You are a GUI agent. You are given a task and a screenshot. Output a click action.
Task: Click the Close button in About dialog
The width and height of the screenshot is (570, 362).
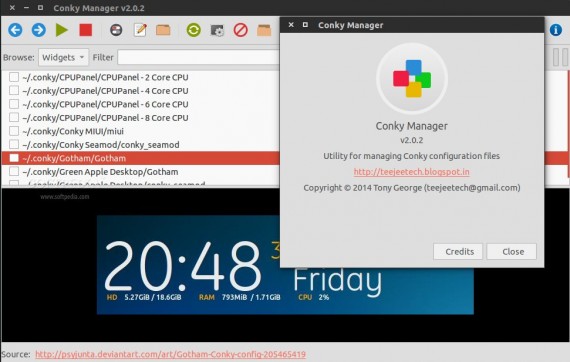point(512,252)
